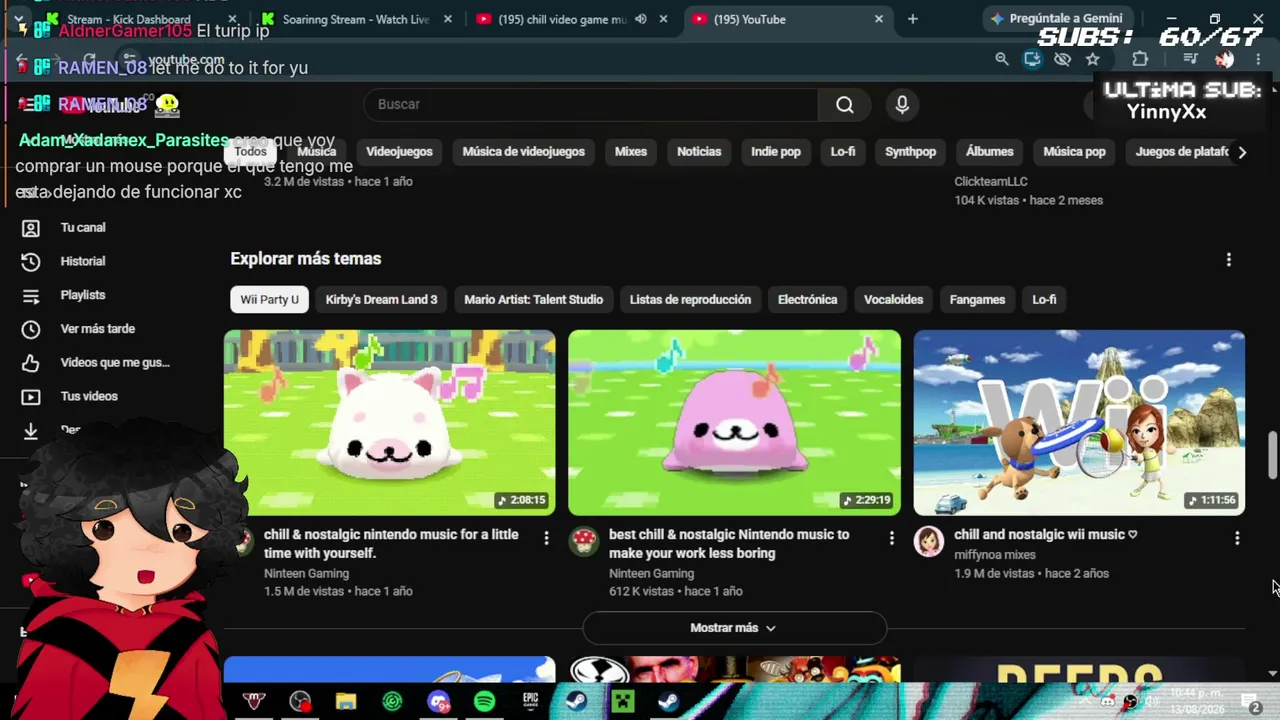This screenshot has width=1280, height=720.
Task: Click the miffynoa mixes channel avatar
Action: click(x=929, y=541)
